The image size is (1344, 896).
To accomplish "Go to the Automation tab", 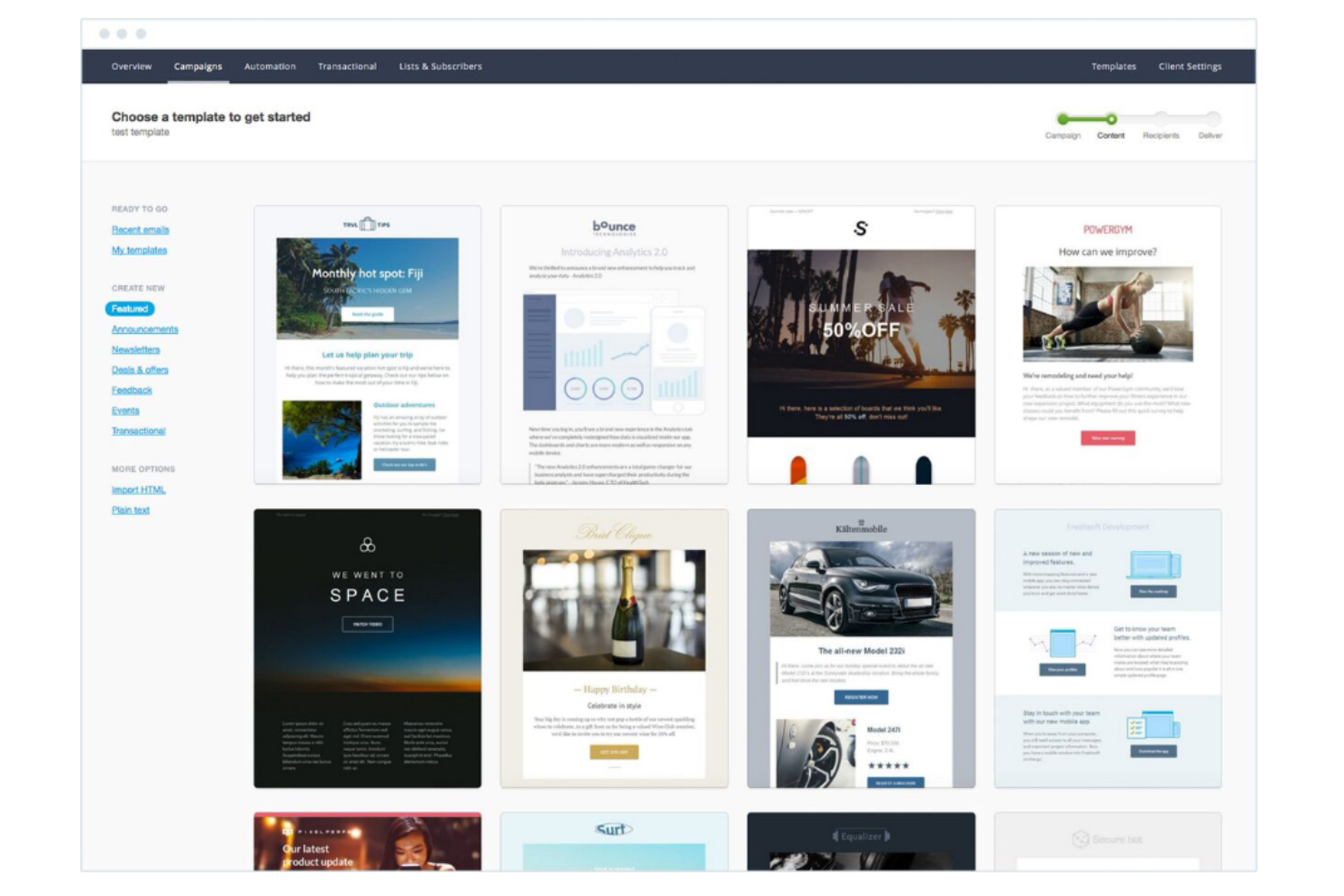I will click(x=270, y=66).
